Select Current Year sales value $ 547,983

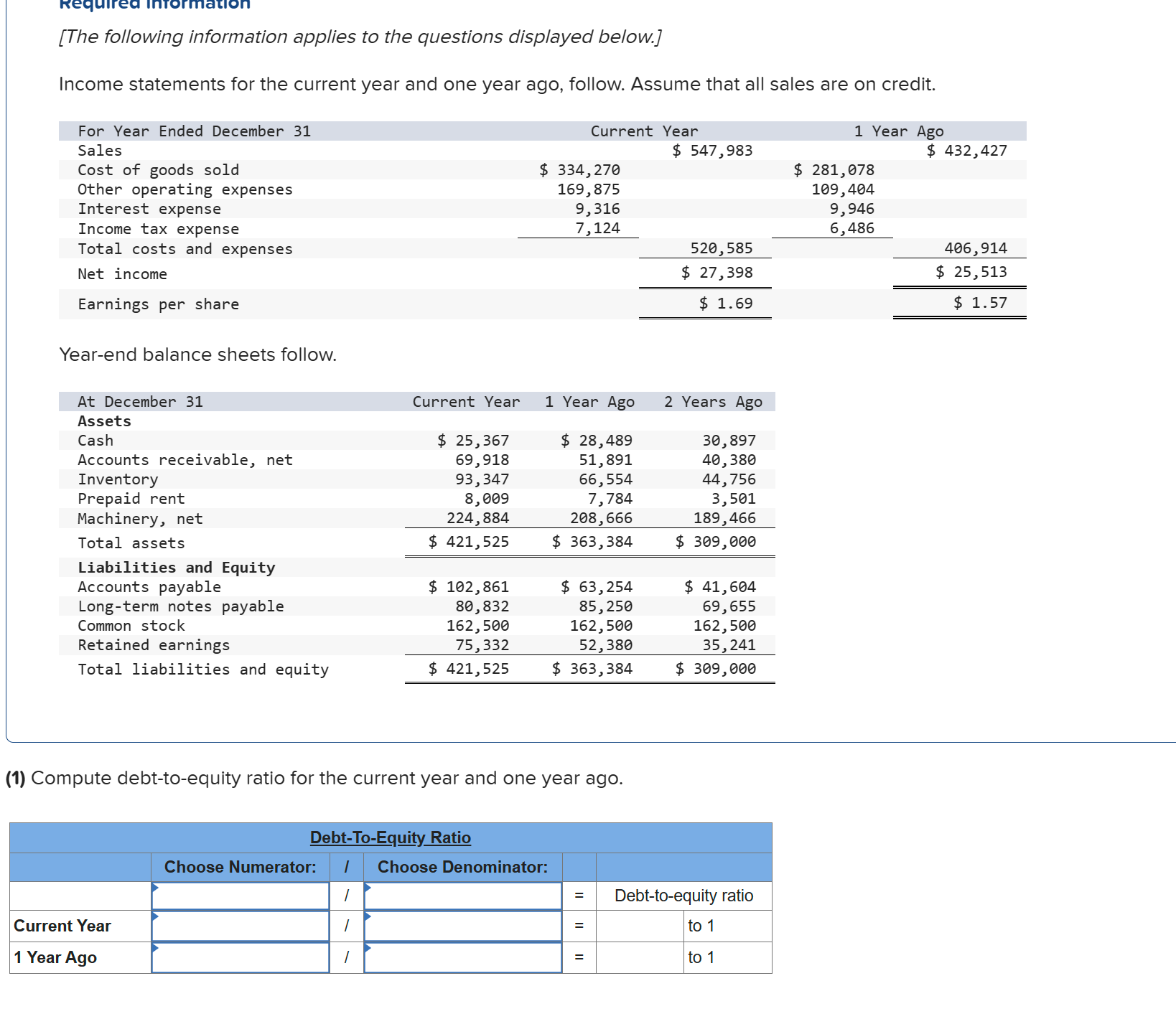[712, 151]
